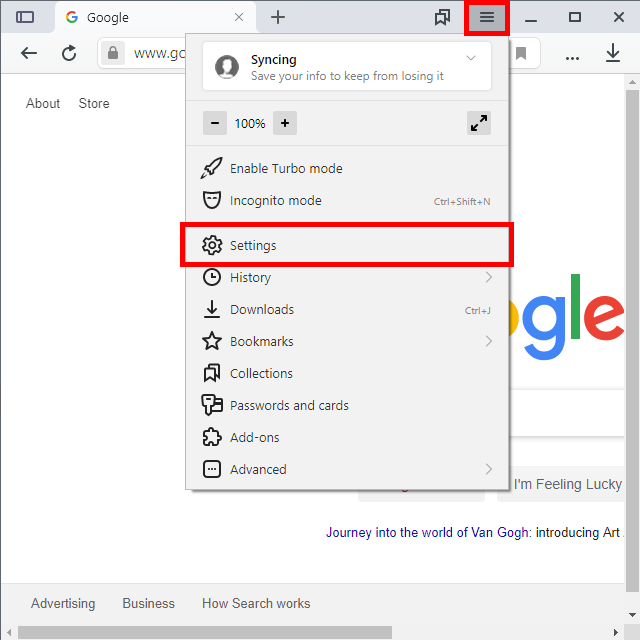The width and height of the screenshot is (640, 640).
Task: Expand the Syncing card chevron
Action: point(471,58)
